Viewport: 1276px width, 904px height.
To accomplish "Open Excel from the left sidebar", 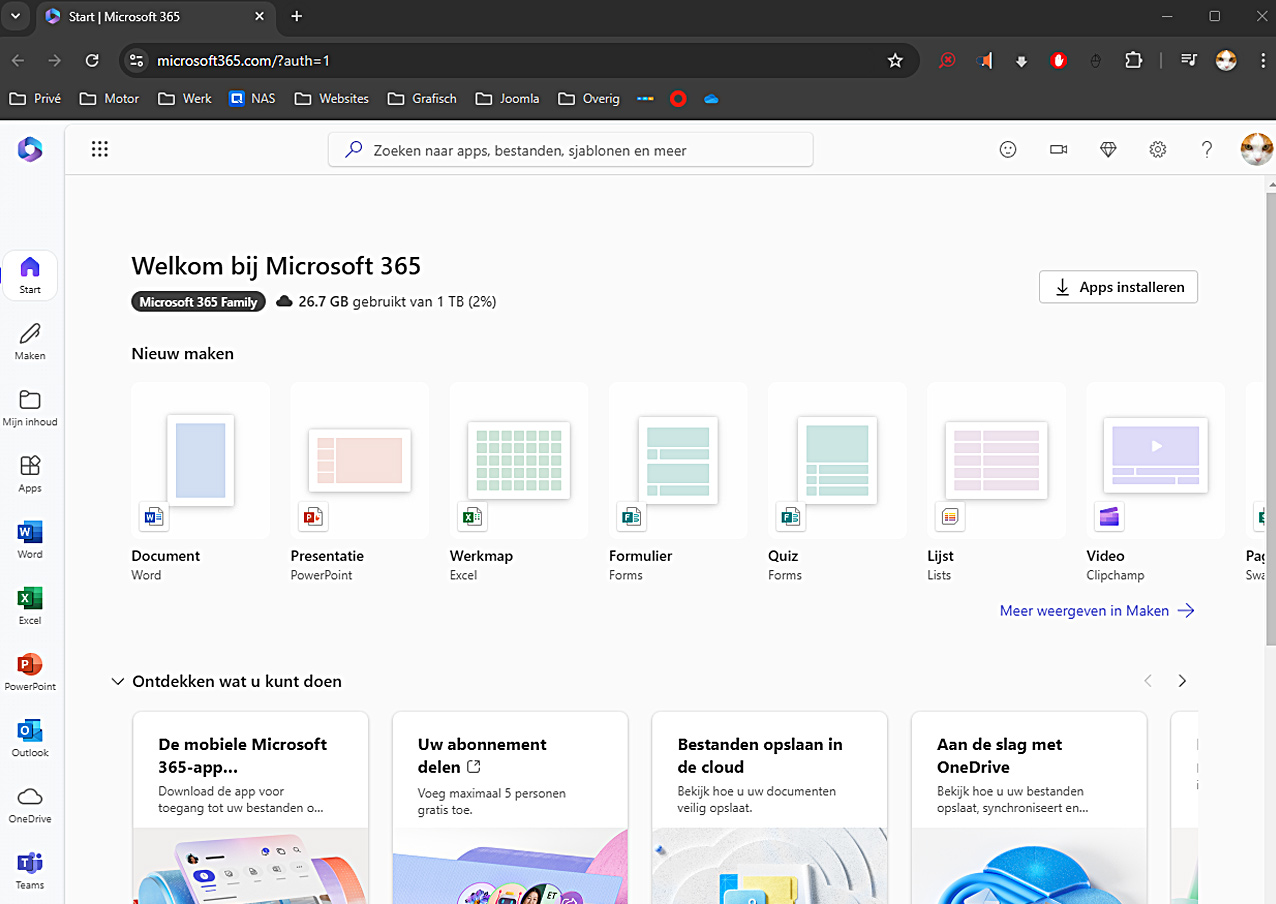I will click(x=30, y=605).
